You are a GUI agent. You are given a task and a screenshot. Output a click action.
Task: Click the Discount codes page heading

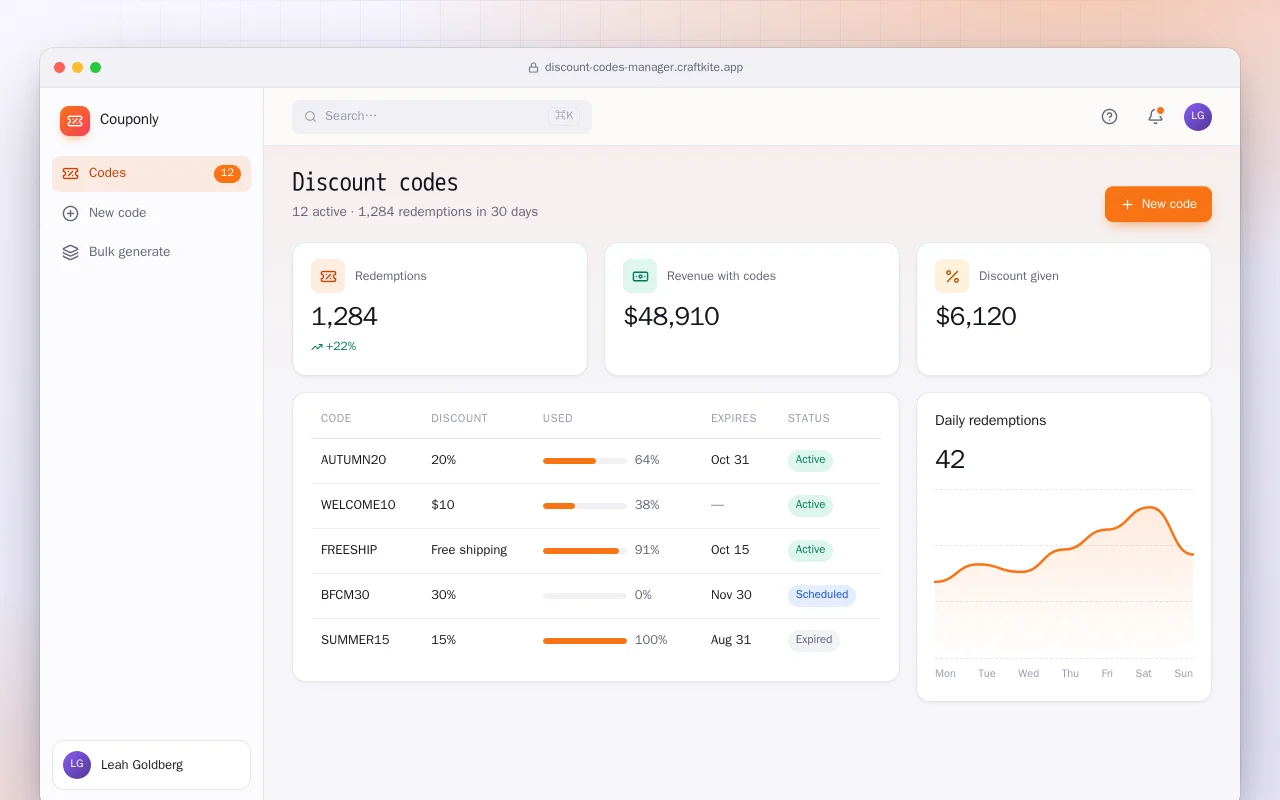click(375, 183)
